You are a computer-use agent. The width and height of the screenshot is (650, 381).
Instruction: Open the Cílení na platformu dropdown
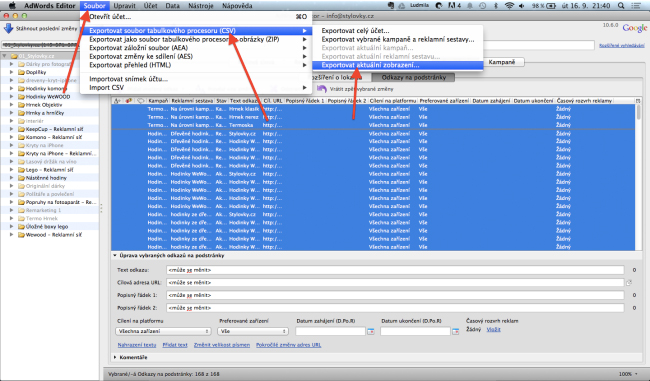(x=163, y=331)
